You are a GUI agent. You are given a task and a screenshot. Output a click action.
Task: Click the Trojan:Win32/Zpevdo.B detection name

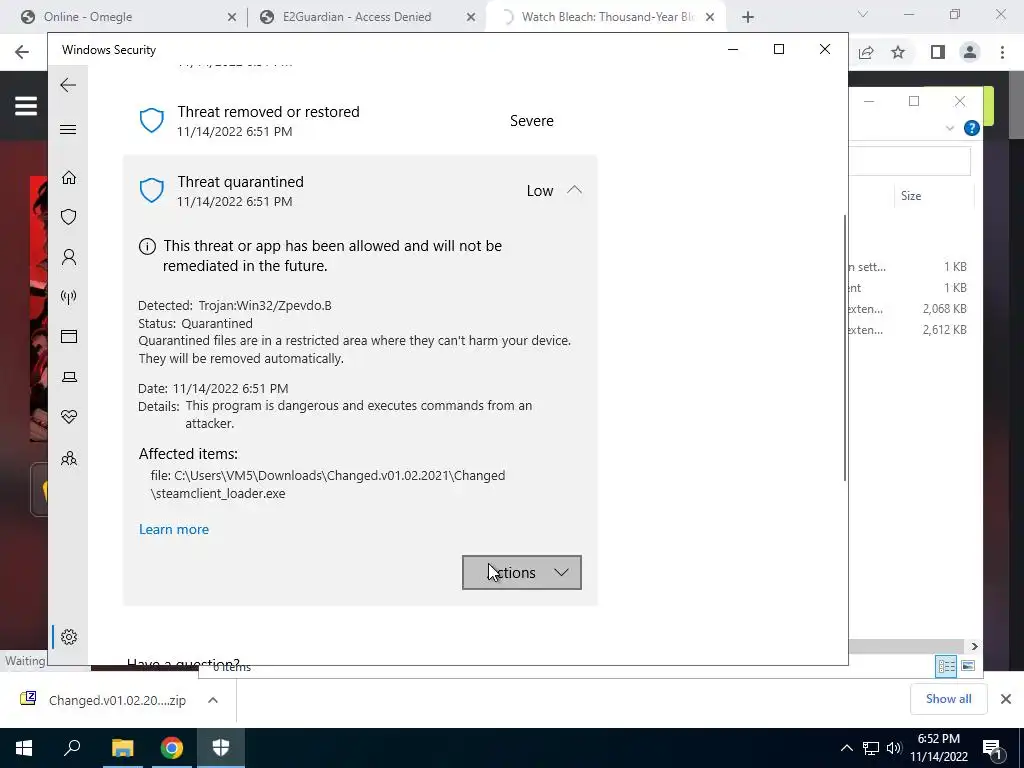tap(265, 305)
